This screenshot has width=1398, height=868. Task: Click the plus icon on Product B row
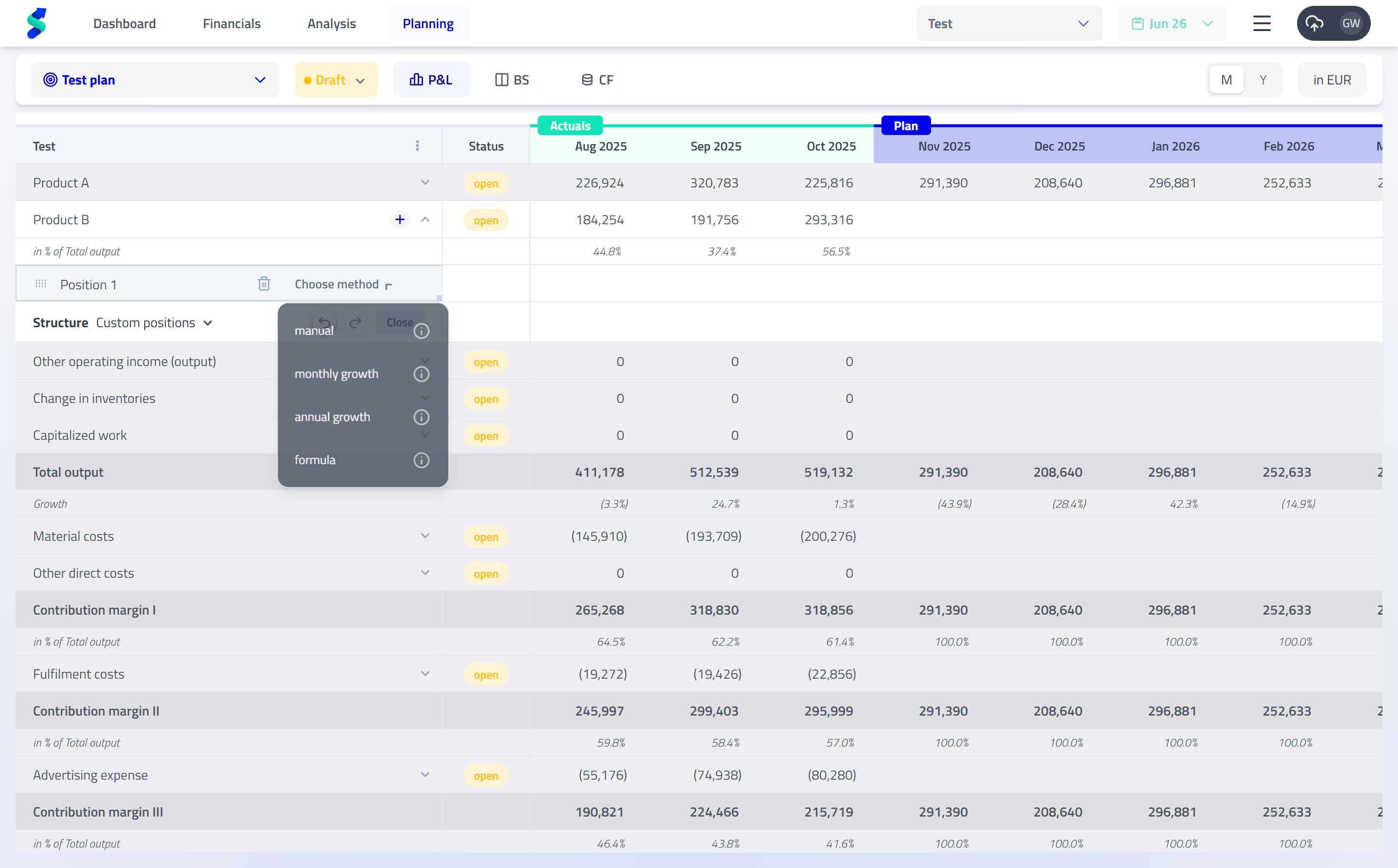(x=400, y=219)
